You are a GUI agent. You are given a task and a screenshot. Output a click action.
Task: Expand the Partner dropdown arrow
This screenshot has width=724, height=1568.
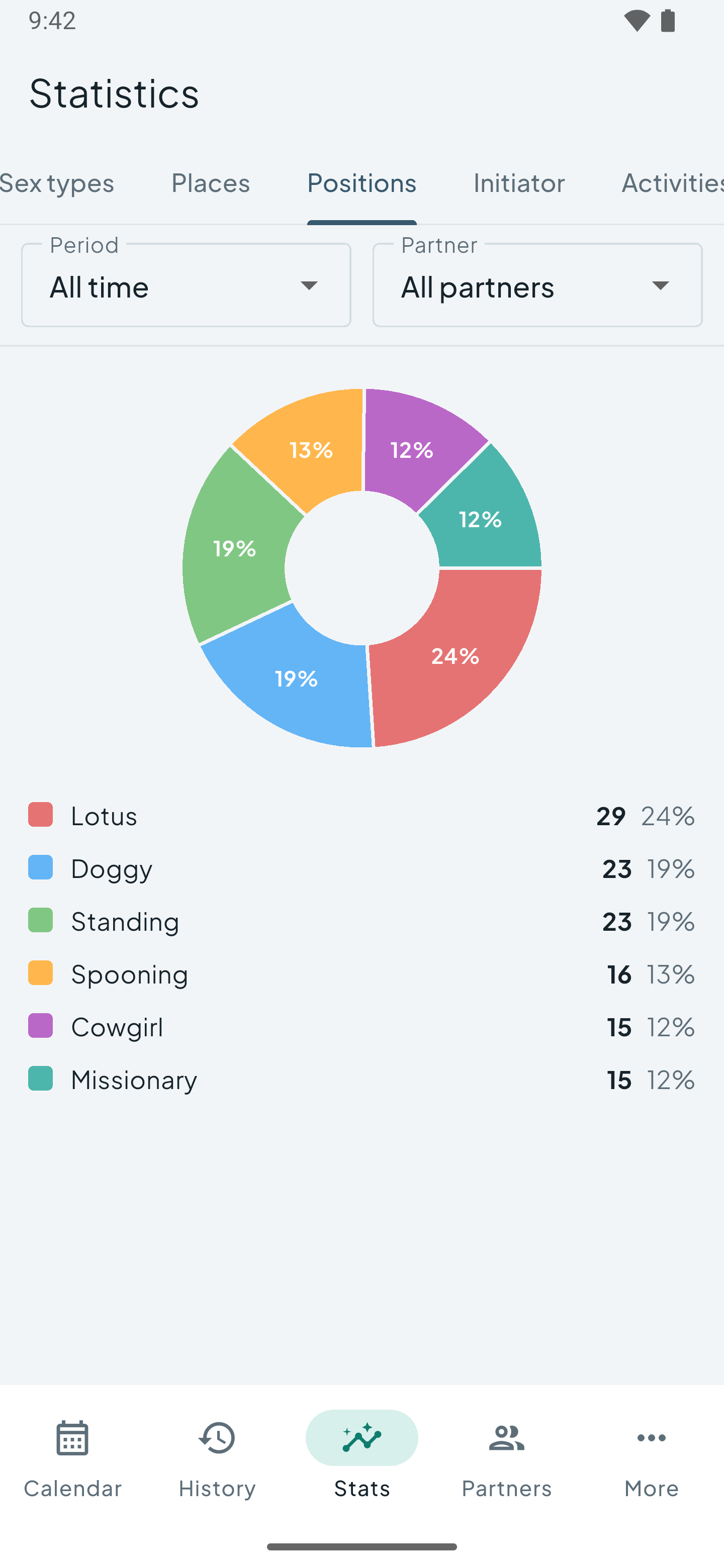point(661,285)
